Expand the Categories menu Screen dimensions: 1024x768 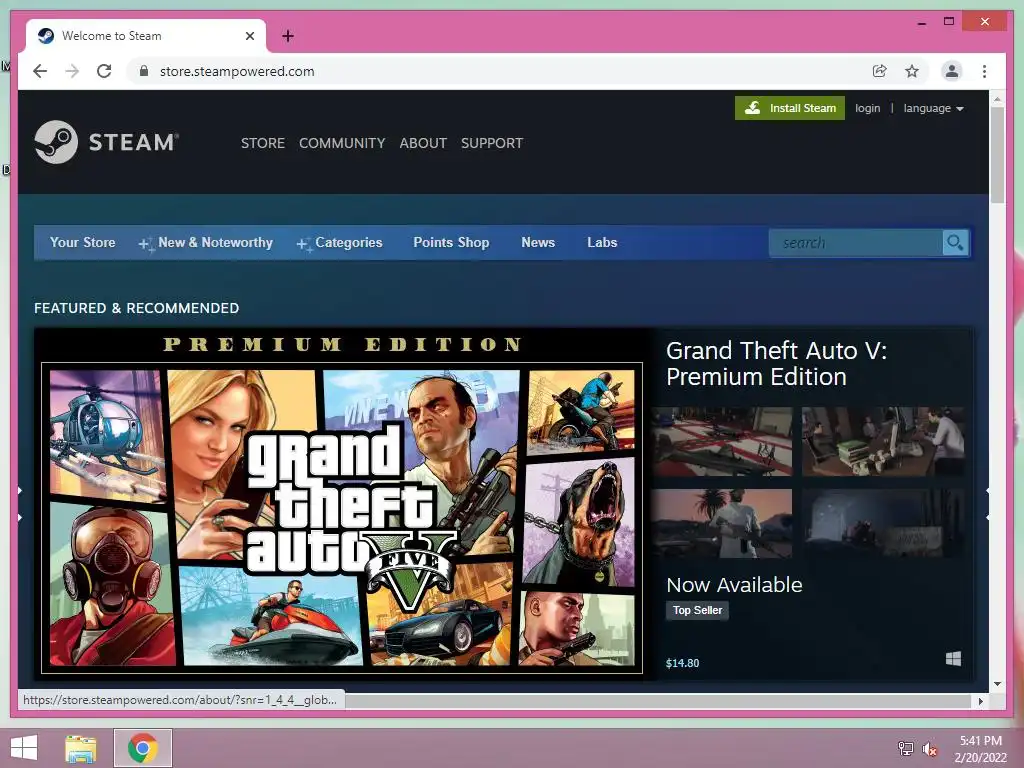340,243
